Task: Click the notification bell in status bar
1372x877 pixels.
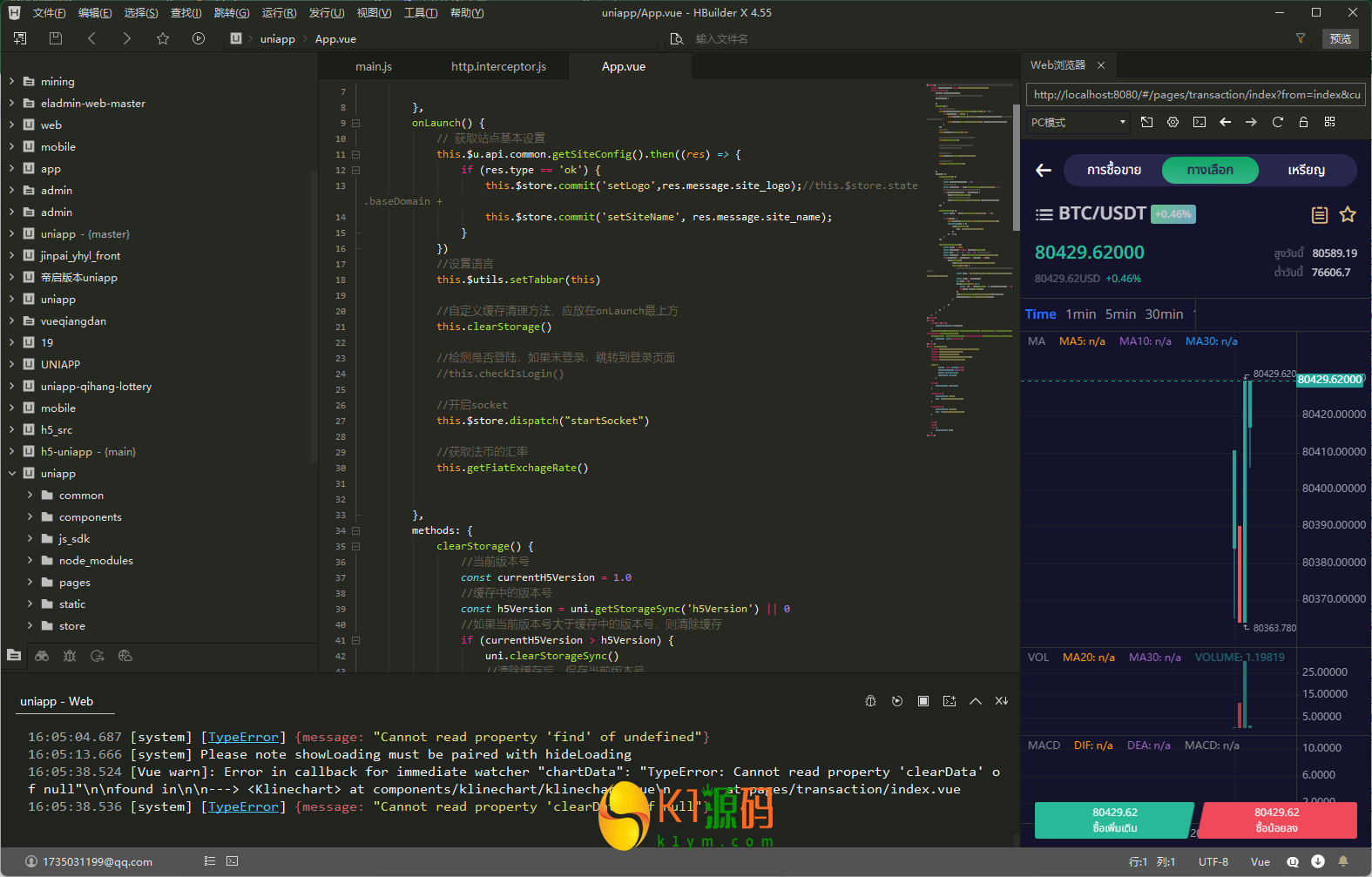Action: pyautogui.click(x=1343, y=861)
